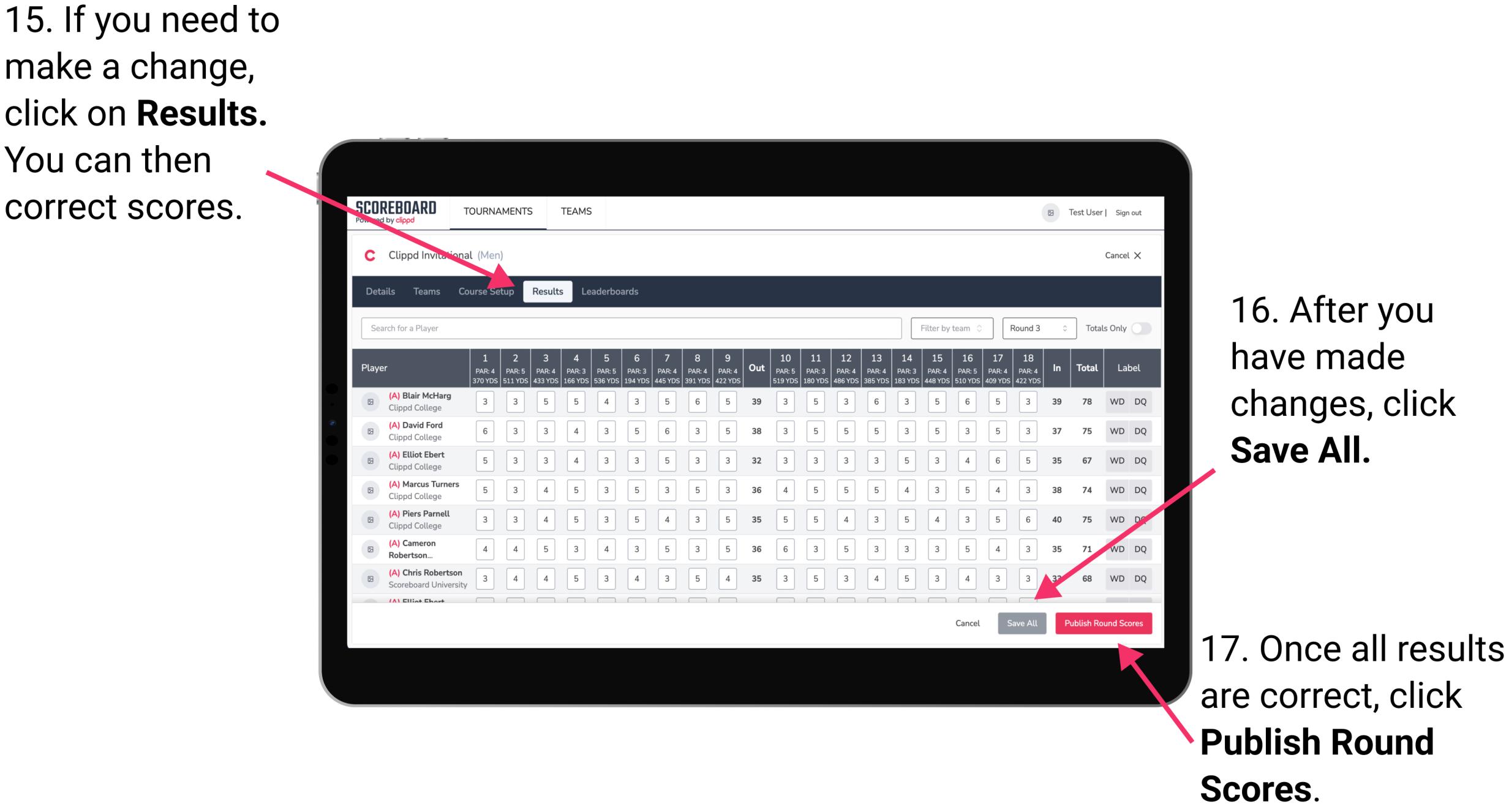Click Save All button
The width and height of the screenshot is (1509, 812).
pos(1020,623)
